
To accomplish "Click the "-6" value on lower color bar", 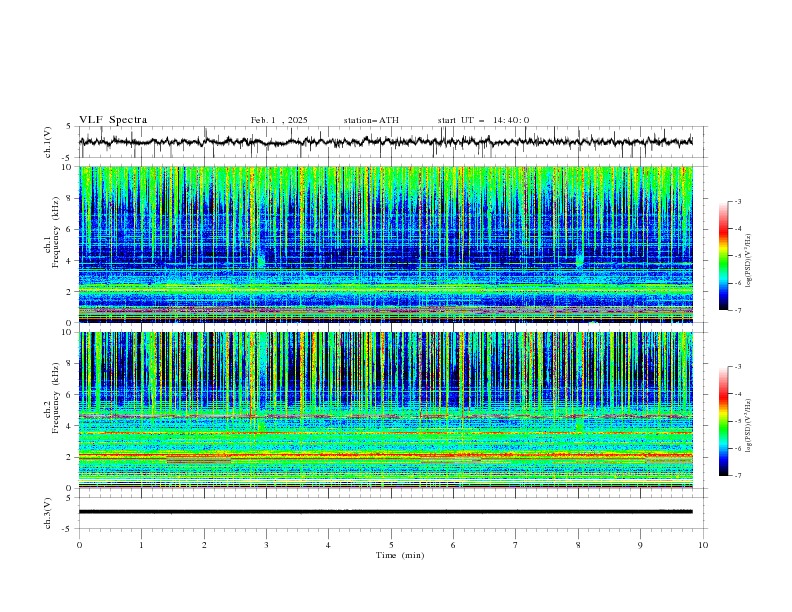I will [737, 448].
